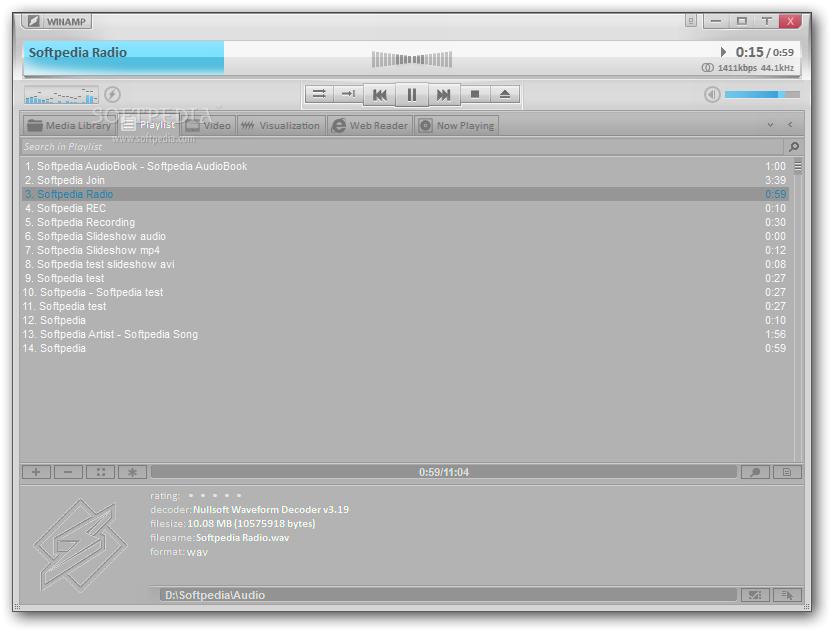The width and height of the screenshot is (832, 632).
Task: Add files with the plus button
Action: [x=36, y=472]
